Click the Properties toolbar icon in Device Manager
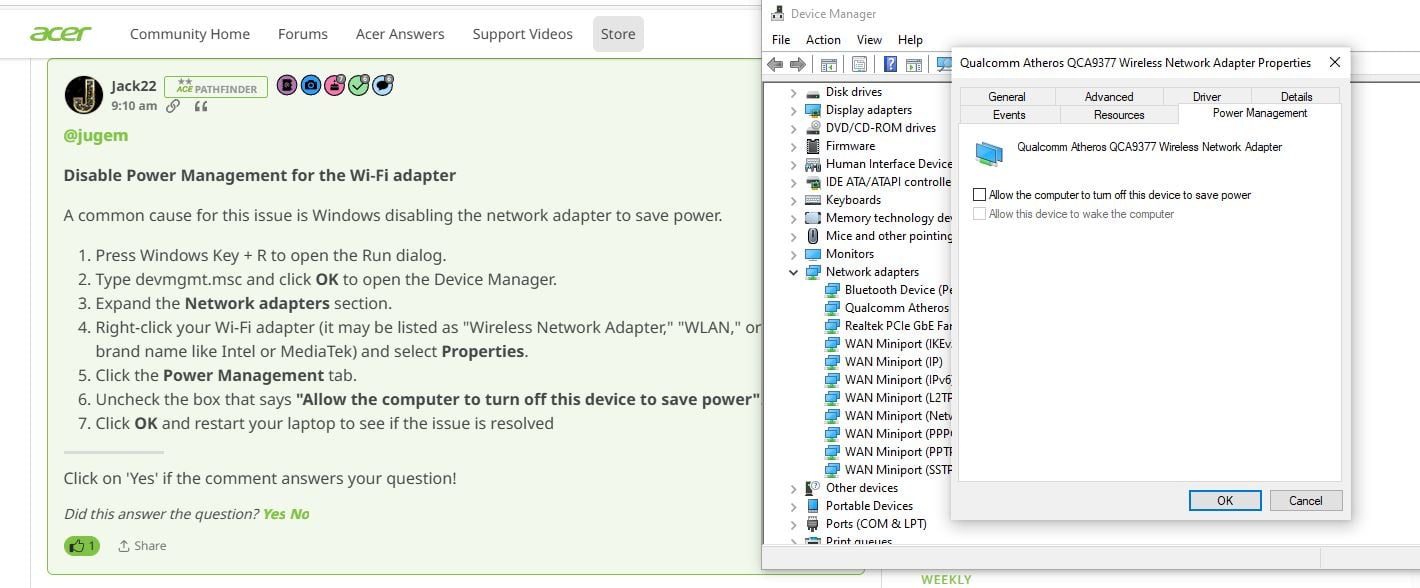 [x=859, y=64]
